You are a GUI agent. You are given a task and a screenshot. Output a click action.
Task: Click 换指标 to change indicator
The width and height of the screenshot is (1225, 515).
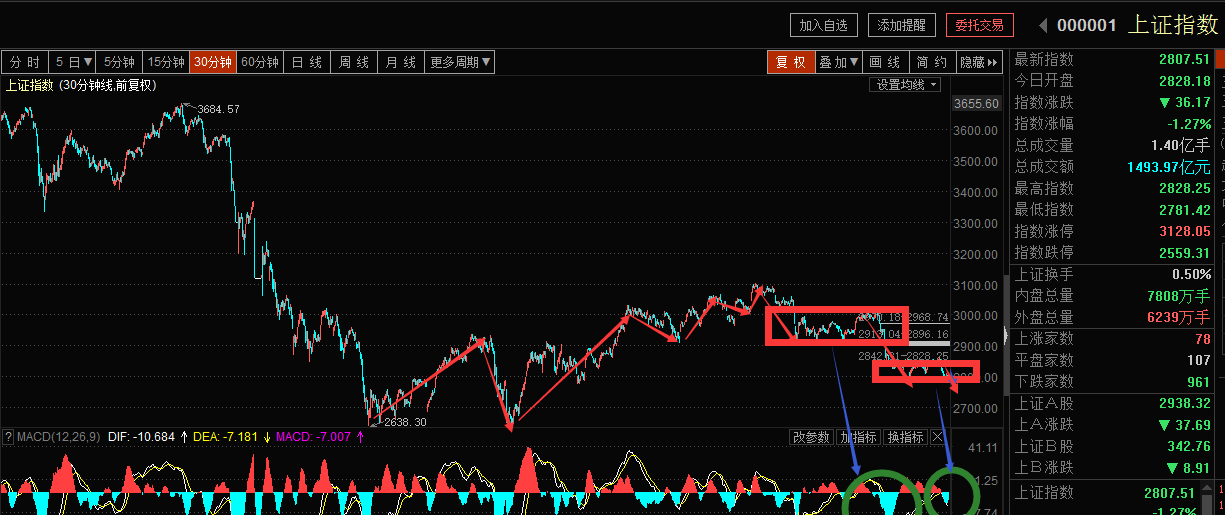[x=906, y=437]
